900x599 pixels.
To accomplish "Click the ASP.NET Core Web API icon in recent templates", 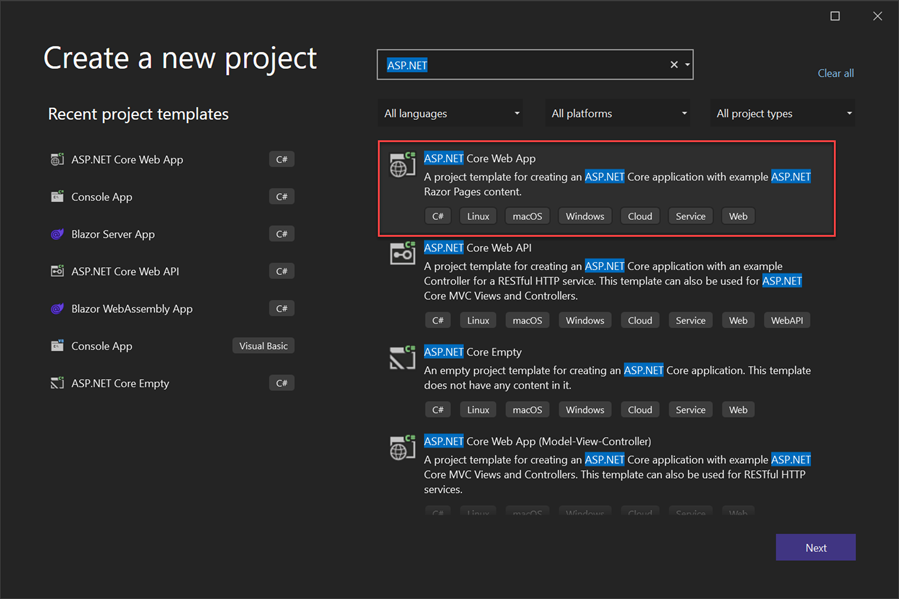I will click(x=57, y=271).
